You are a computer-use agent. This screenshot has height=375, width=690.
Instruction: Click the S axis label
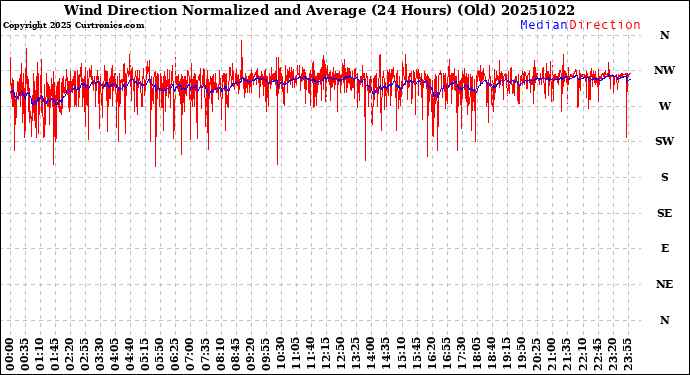[x=664, y=177]
